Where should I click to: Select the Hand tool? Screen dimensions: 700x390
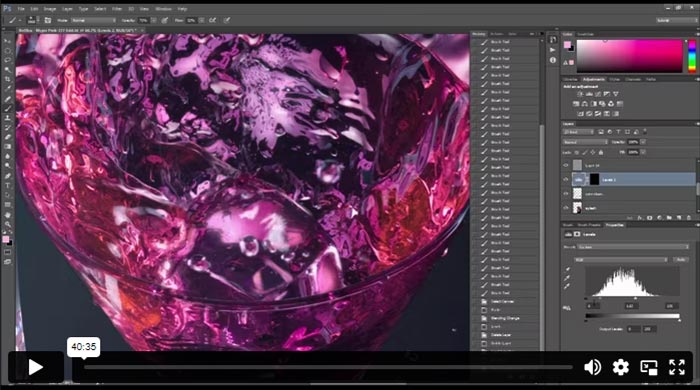click(8, 215)
